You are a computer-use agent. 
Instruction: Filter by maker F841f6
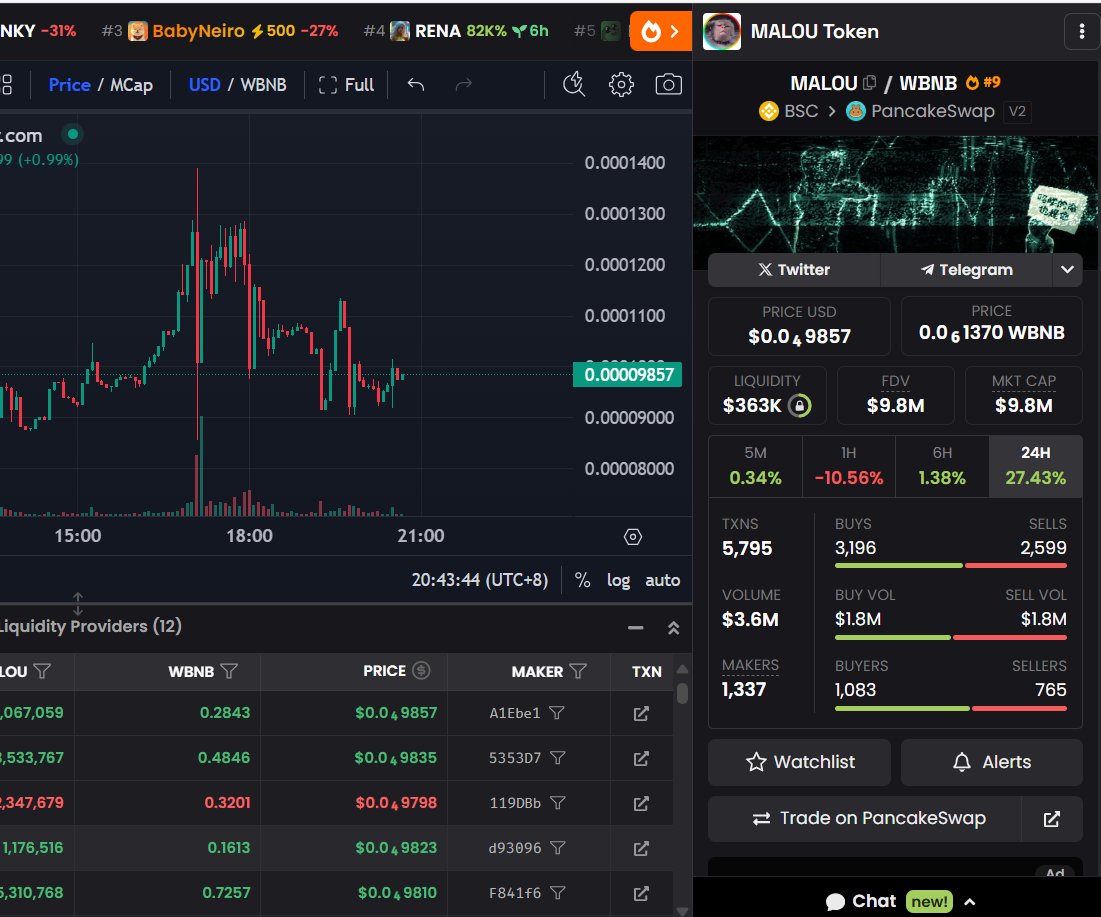[558, 893]
